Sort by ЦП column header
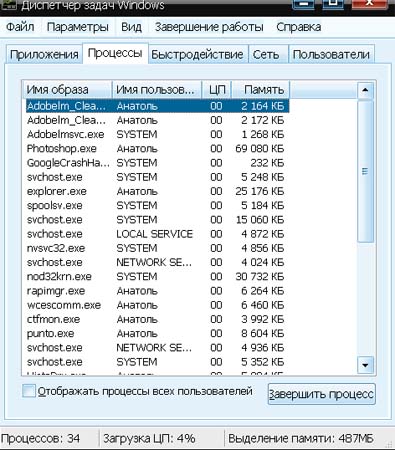This screenshot has width=395, height=450. pyautogui.click(x=217, y=89)
